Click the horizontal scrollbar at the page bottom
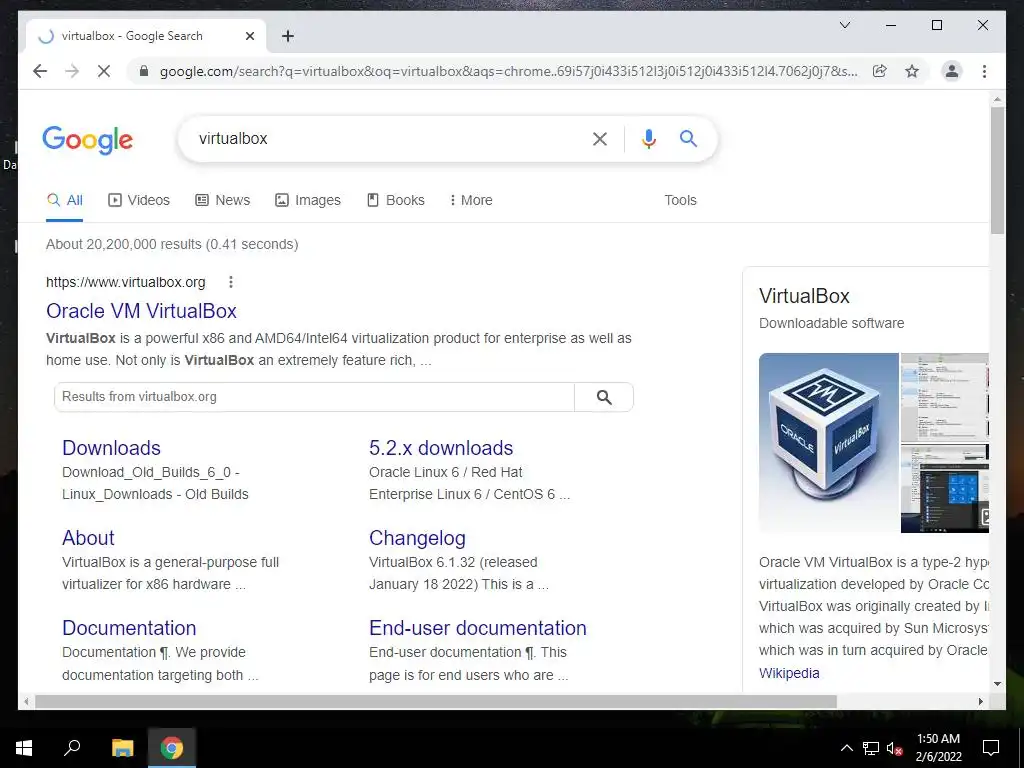Viewport: 1024px width, 768px height. pos(436,701)
